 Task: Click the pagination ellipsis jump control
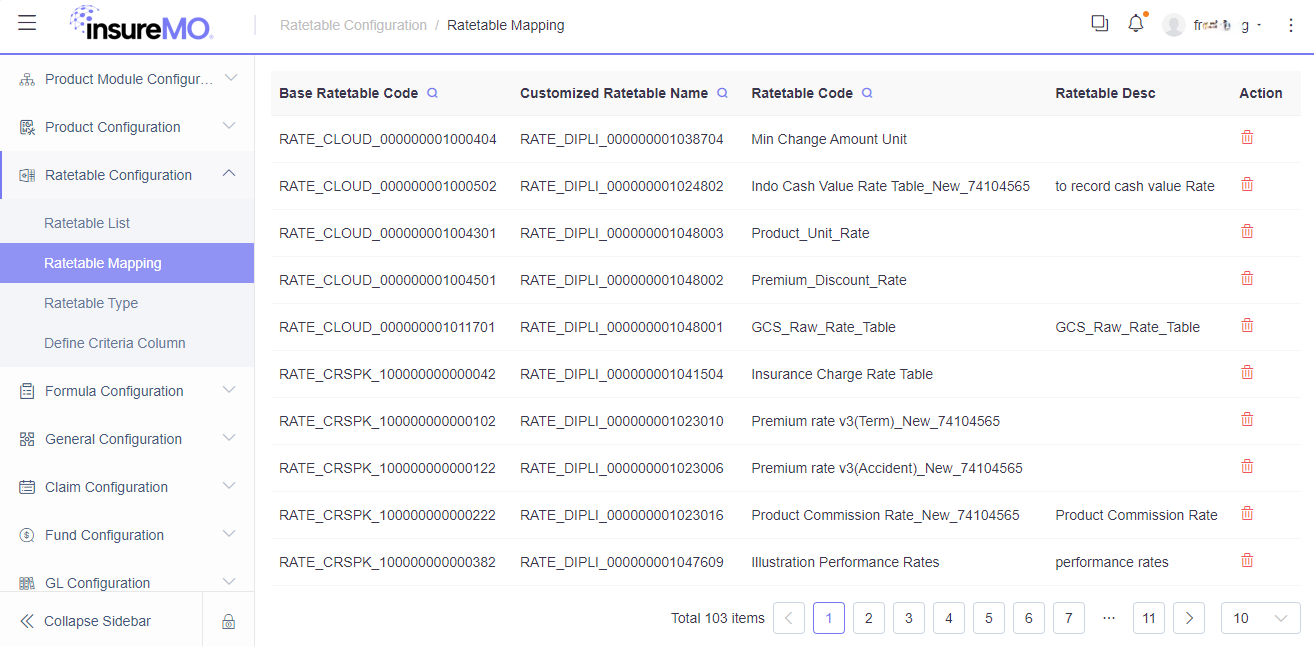pos(1109,618)
